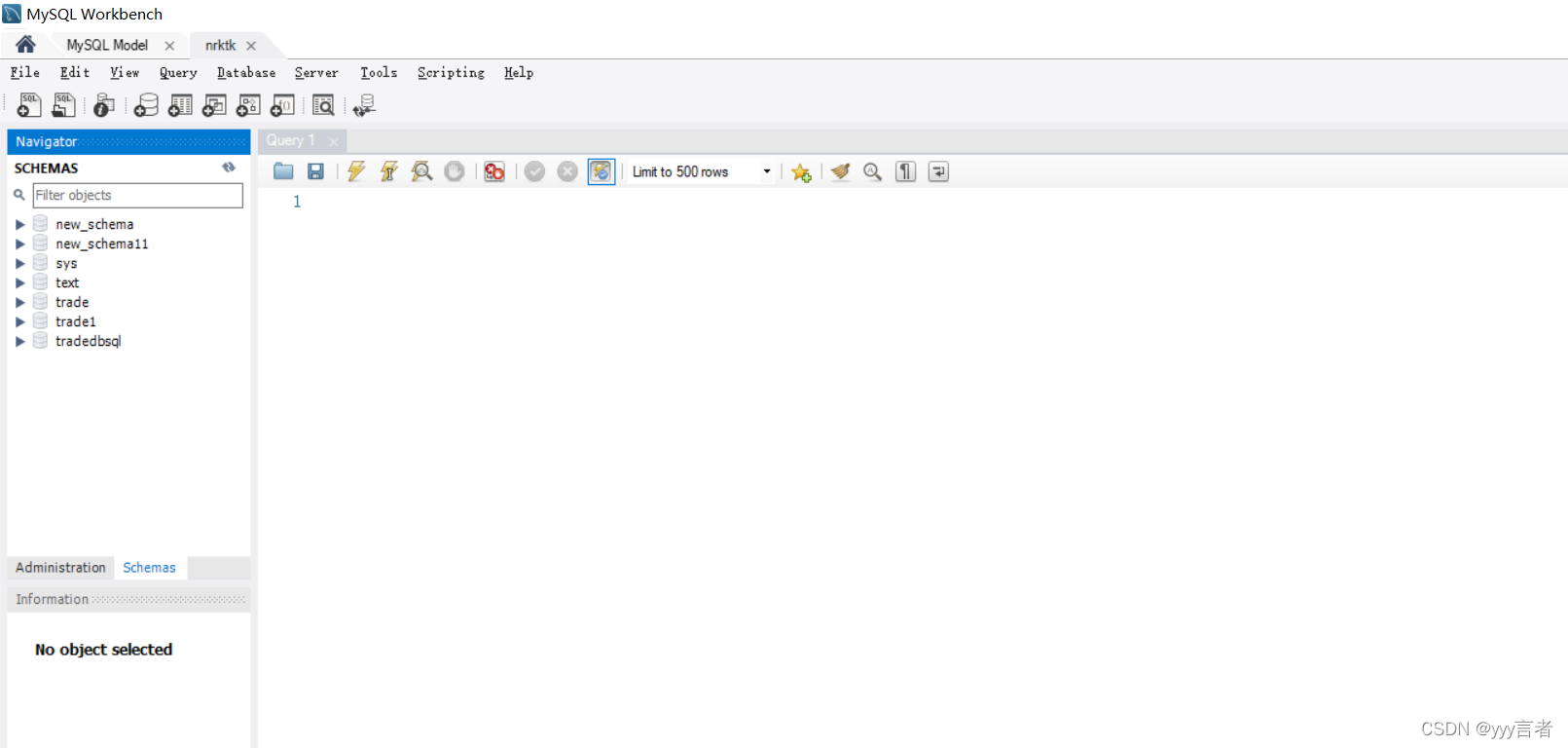The height and width of the screenshot is (748, 1568).
Task: Toggle auto-commit mode button
Action: 602,171
